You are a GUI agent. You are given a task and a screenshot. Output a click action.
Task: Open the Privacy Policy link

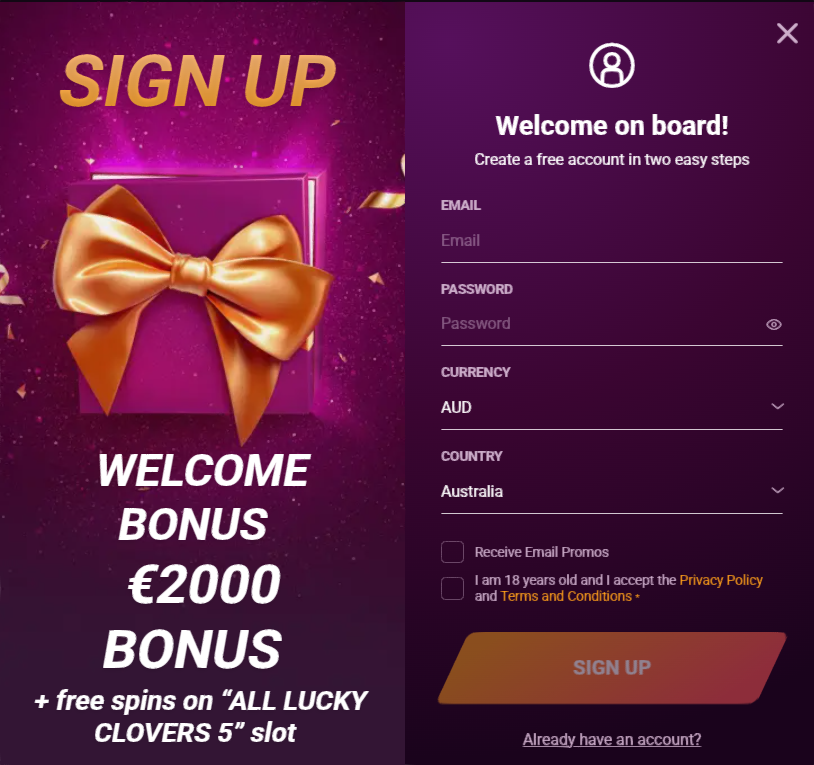[721, 580]
